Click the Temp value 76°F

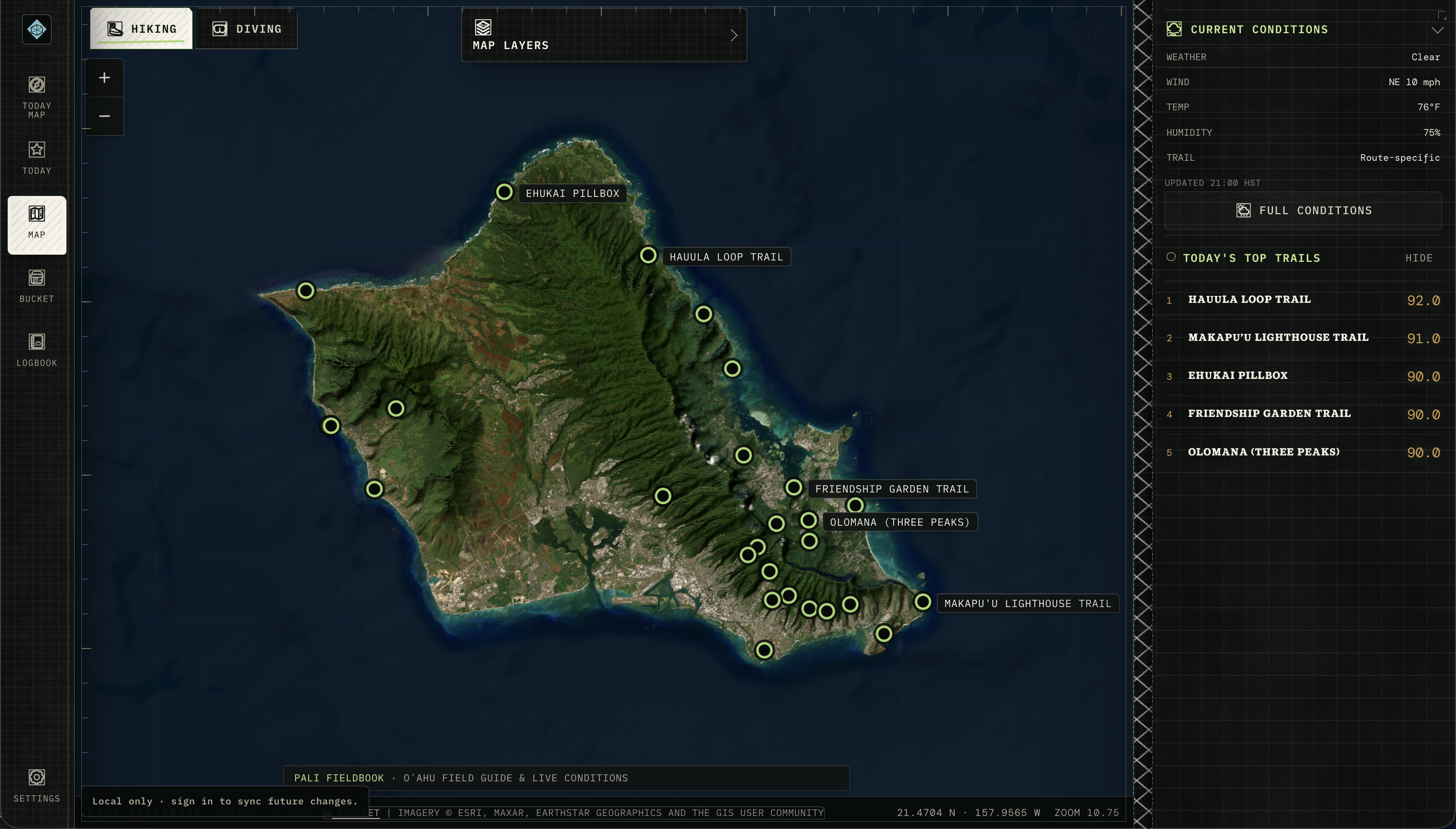tap(1429, 107)
